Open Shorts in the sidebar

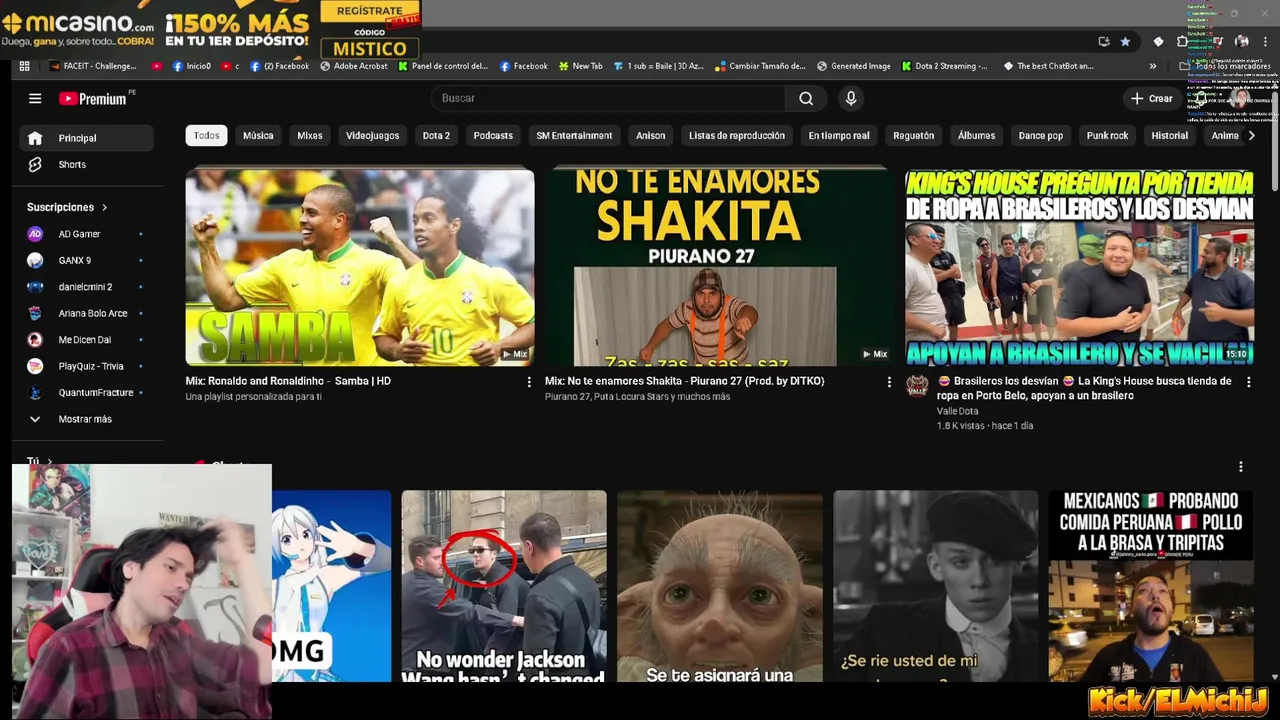(x=86, y=164)
